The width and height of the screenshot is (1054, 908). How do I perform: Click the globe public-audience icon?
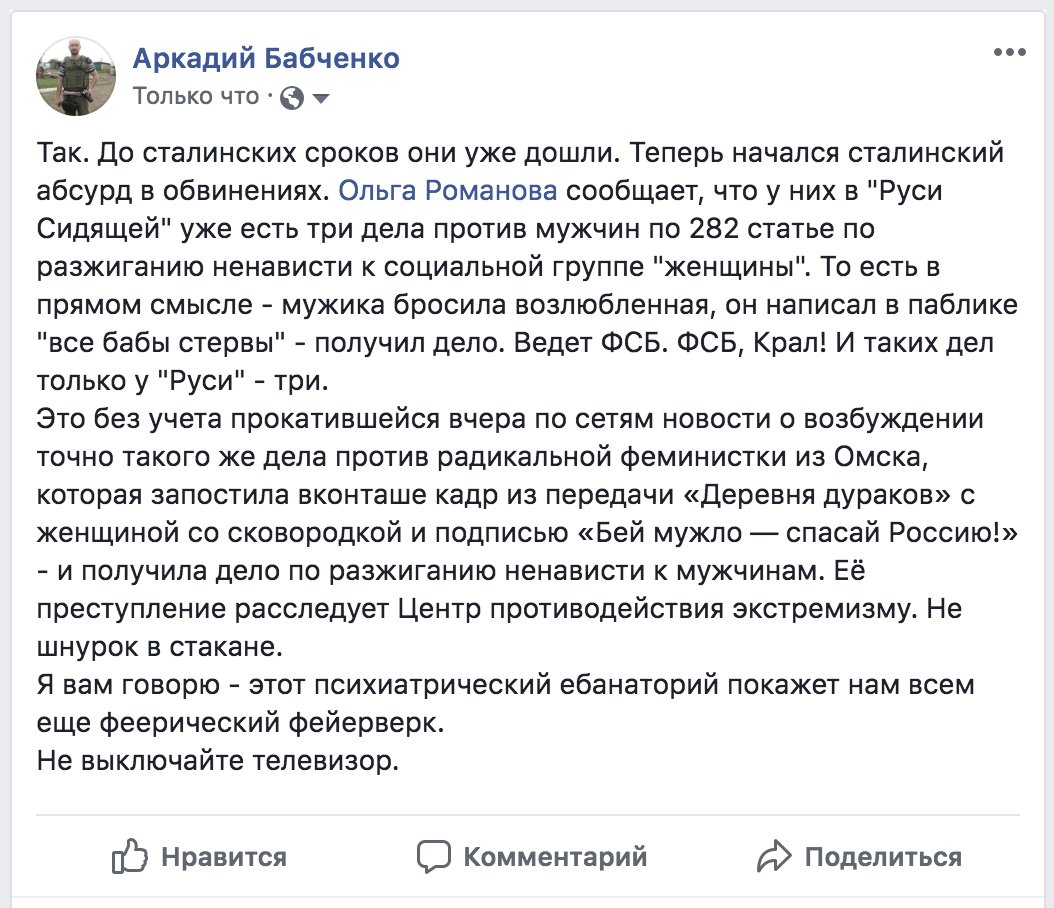292,98
